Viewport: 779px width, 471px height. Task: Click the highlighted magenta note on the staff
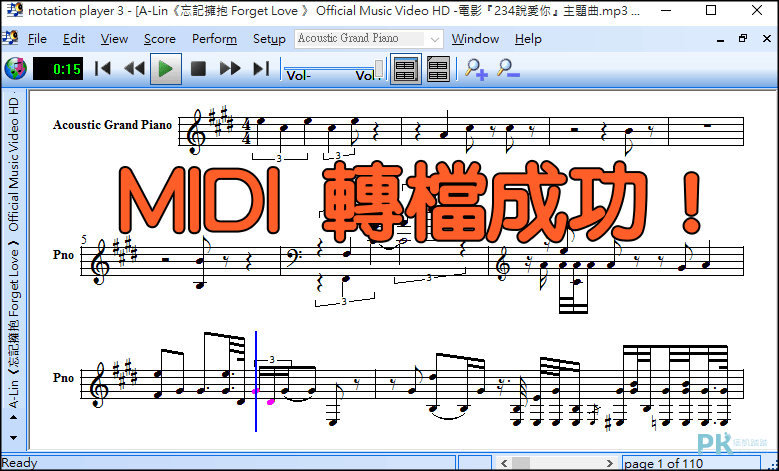coord(271,401)
